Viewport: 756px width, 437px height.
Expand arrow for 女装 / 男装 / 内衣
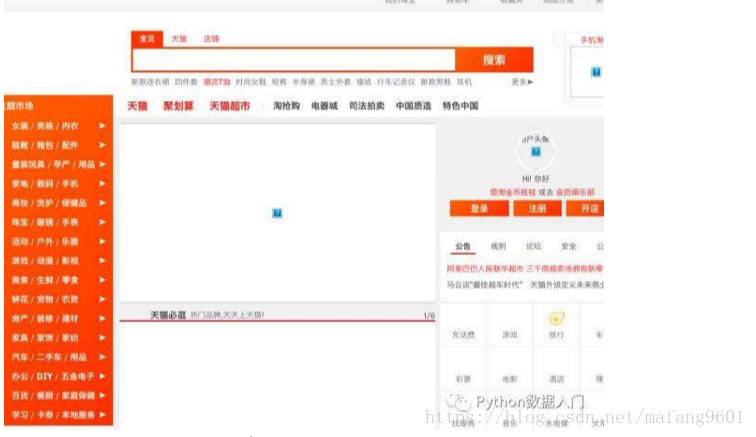pos(102,126)
